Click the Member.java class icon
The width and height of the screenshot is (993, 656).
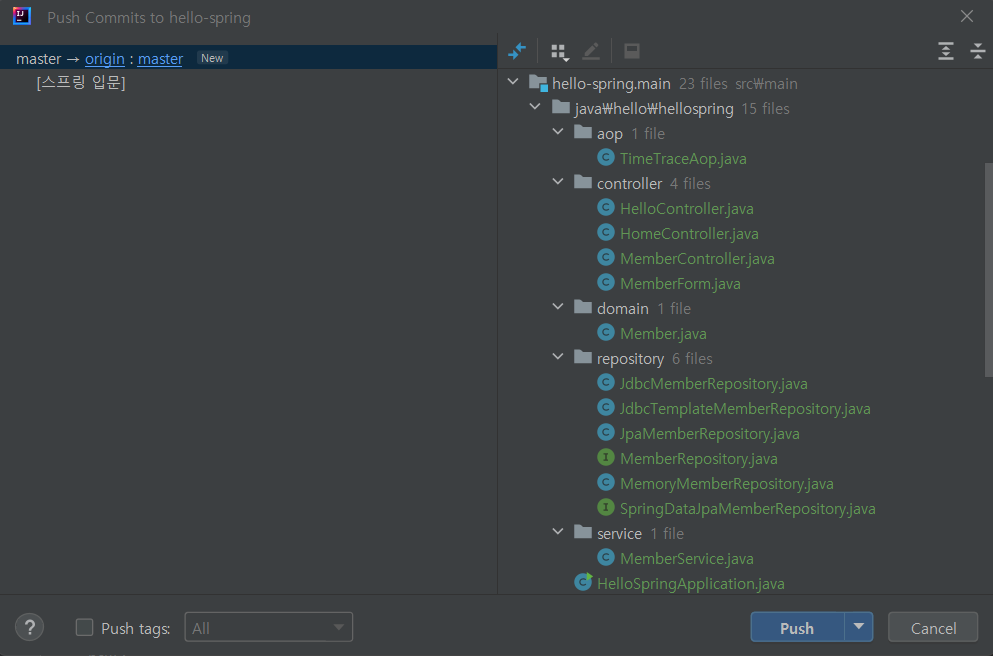[605, 332]
